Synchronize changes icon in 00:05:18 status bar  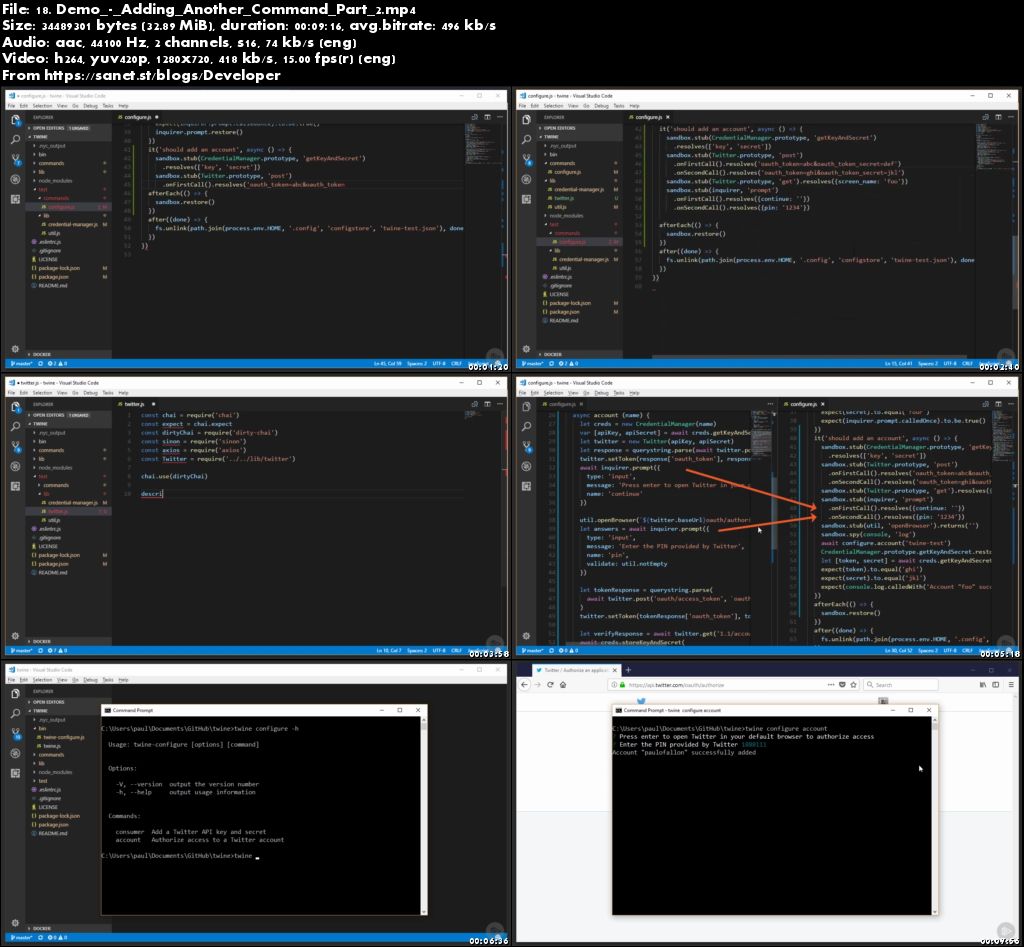552,650
